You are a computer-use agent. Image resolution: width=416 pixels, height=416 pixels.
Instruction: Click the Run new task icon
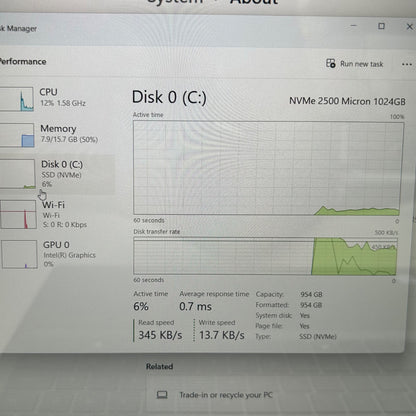[x=331, y=63]
